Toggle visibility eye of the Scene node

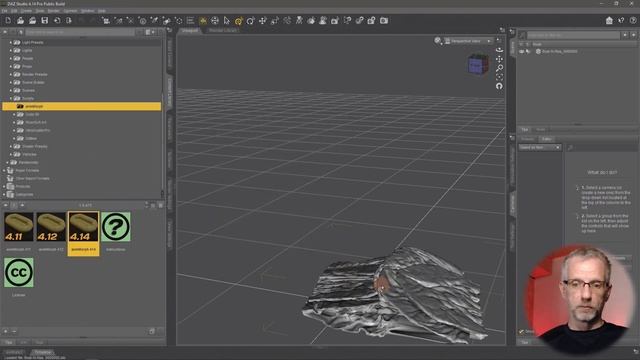(522, 51)
